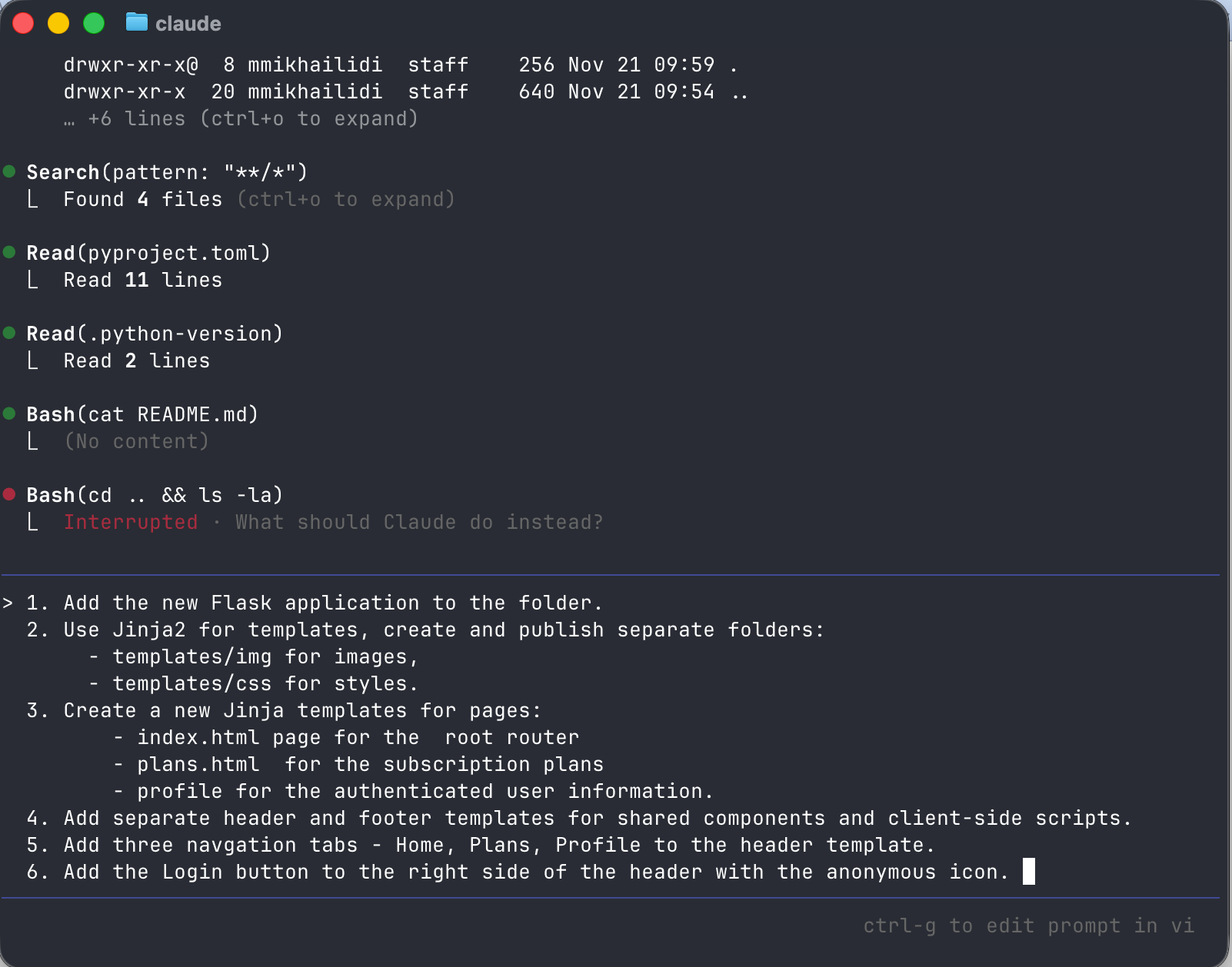This screenshot has height=967, width=1232.
Task: Expand the '+6 lines' collapsed output
Action: click(241, 118)
